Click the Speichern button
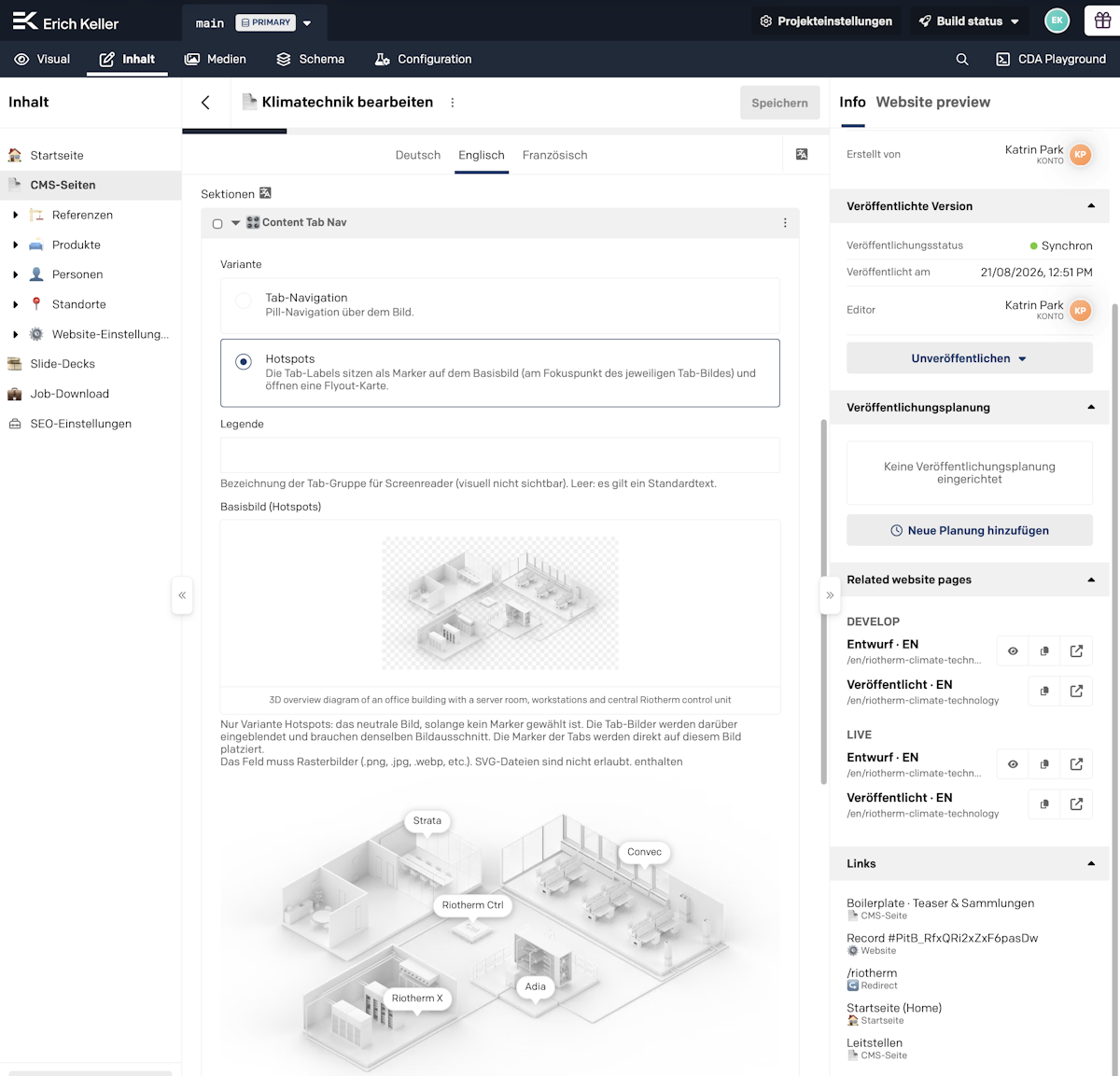 pyautogui.click(x=780, y=103)
